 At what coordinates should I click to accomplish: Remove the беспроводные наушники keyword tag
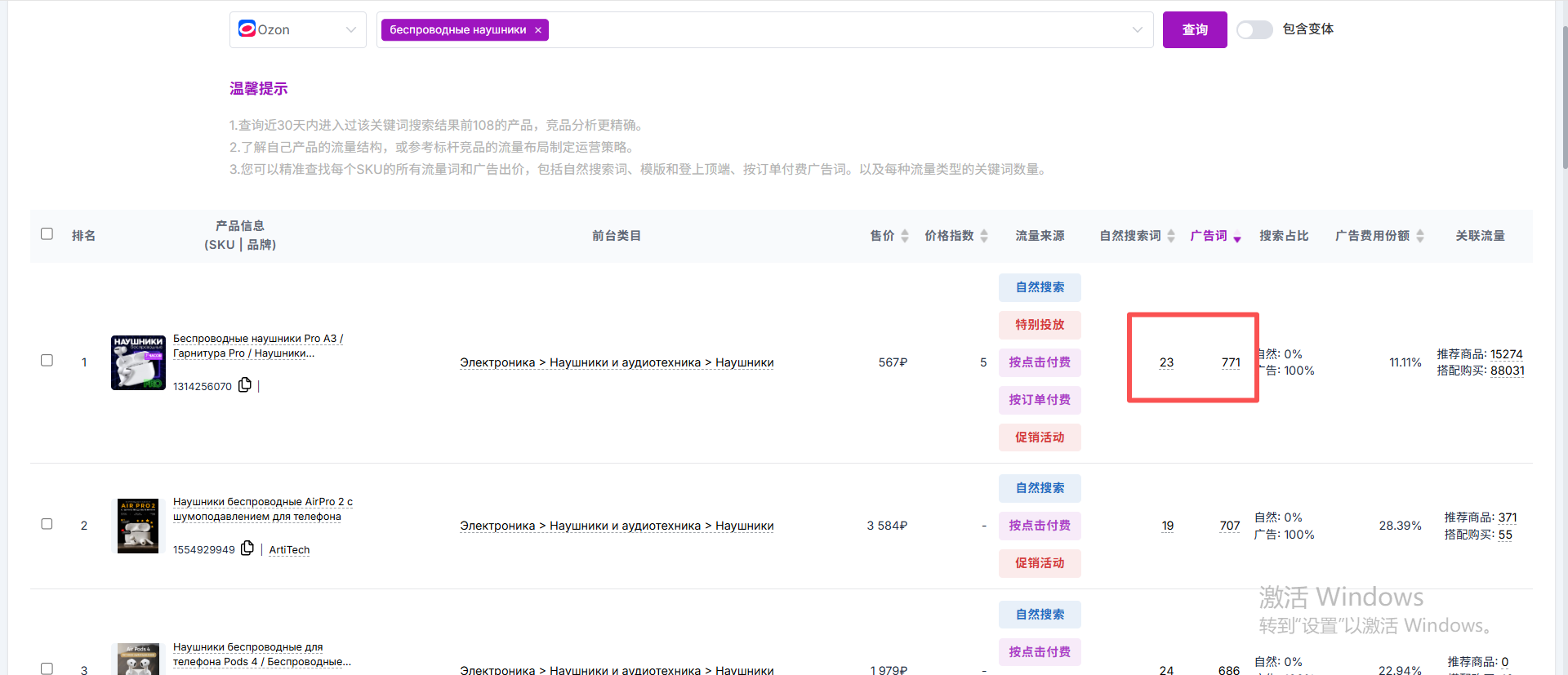coord(538,30)
